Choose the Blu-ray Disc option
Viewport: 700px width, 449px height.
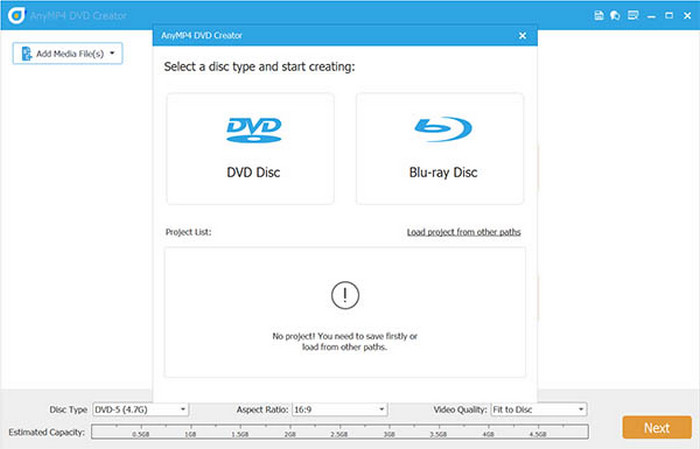click(x=439, y=148)
